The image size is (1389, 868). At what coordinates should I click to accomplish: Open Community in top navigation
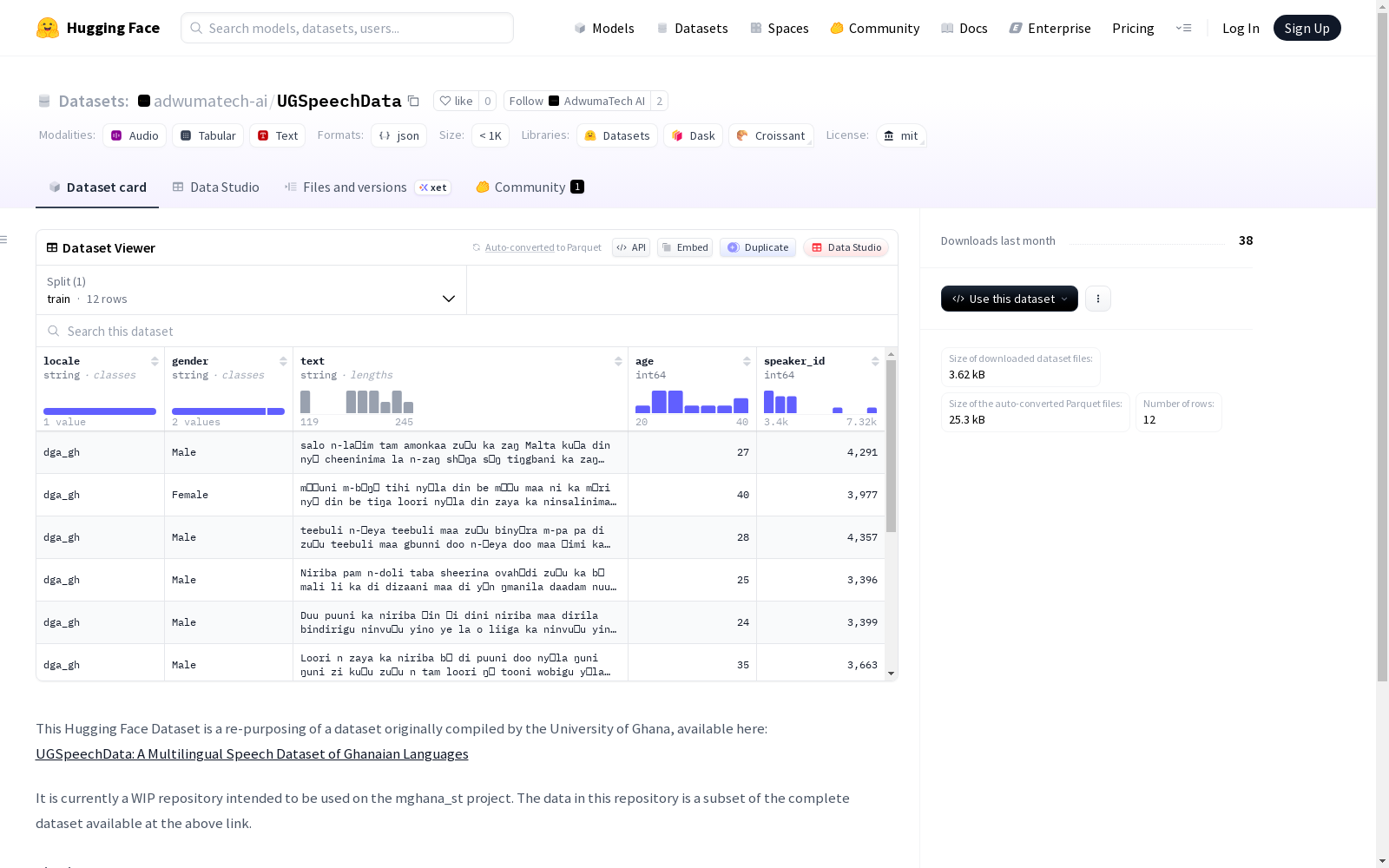pos(875,28)
